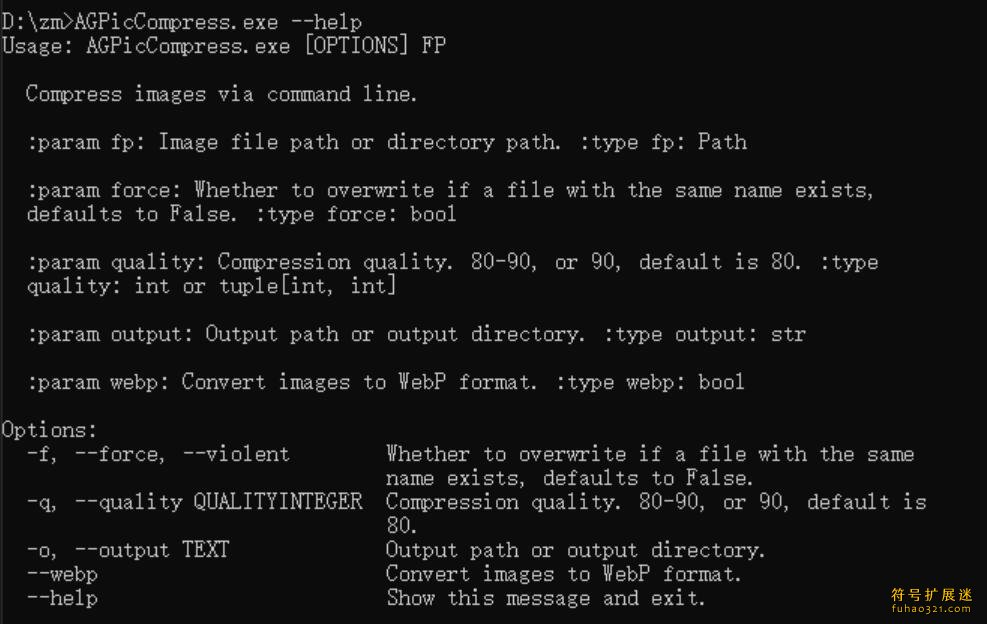Click the 'Convert images to WebP format.' option description
The width and height of the screenshot is (987, 624).
tap(563, 574)
